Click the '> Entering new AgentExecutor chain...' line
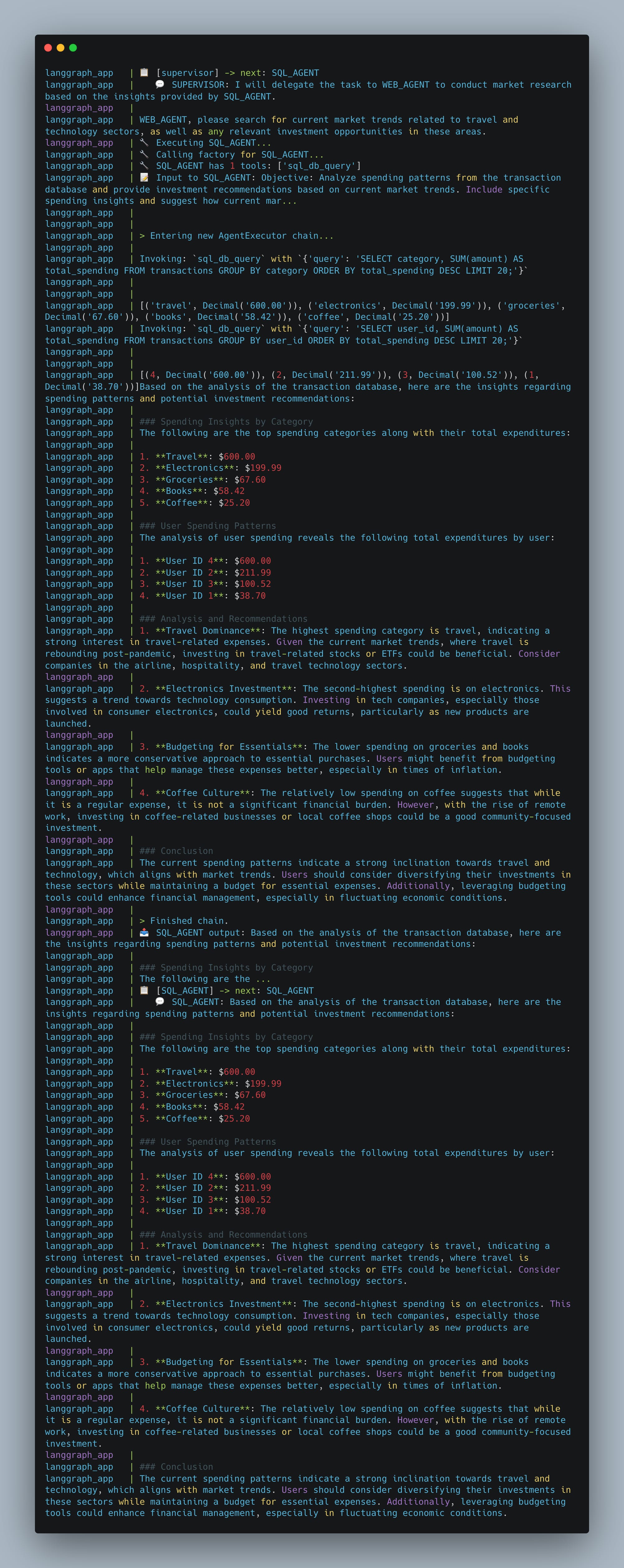This screenshot has width=624, height=1568. click(x=236, y=236)
